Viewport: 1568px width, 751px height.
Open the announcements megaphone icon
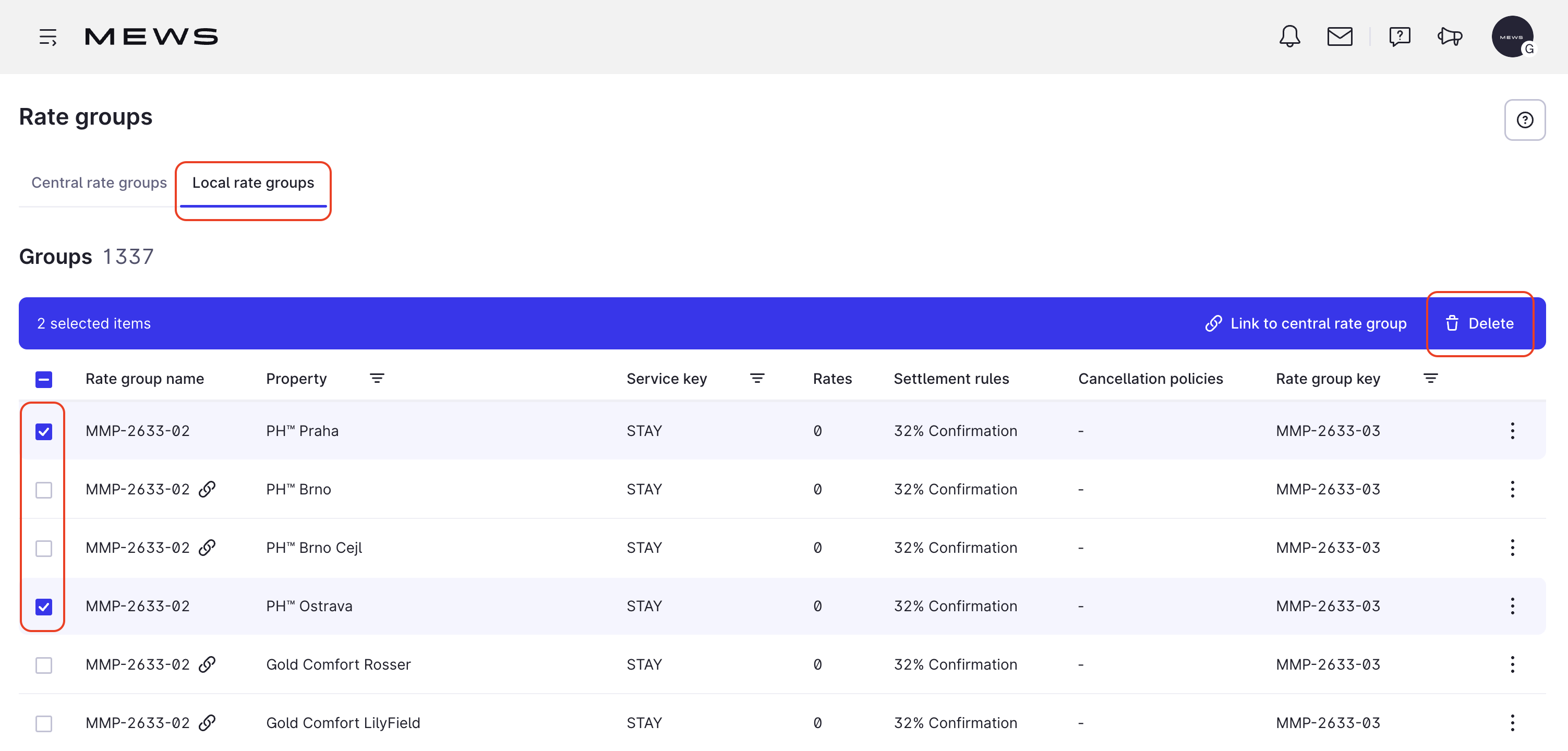pos(1450,37)
